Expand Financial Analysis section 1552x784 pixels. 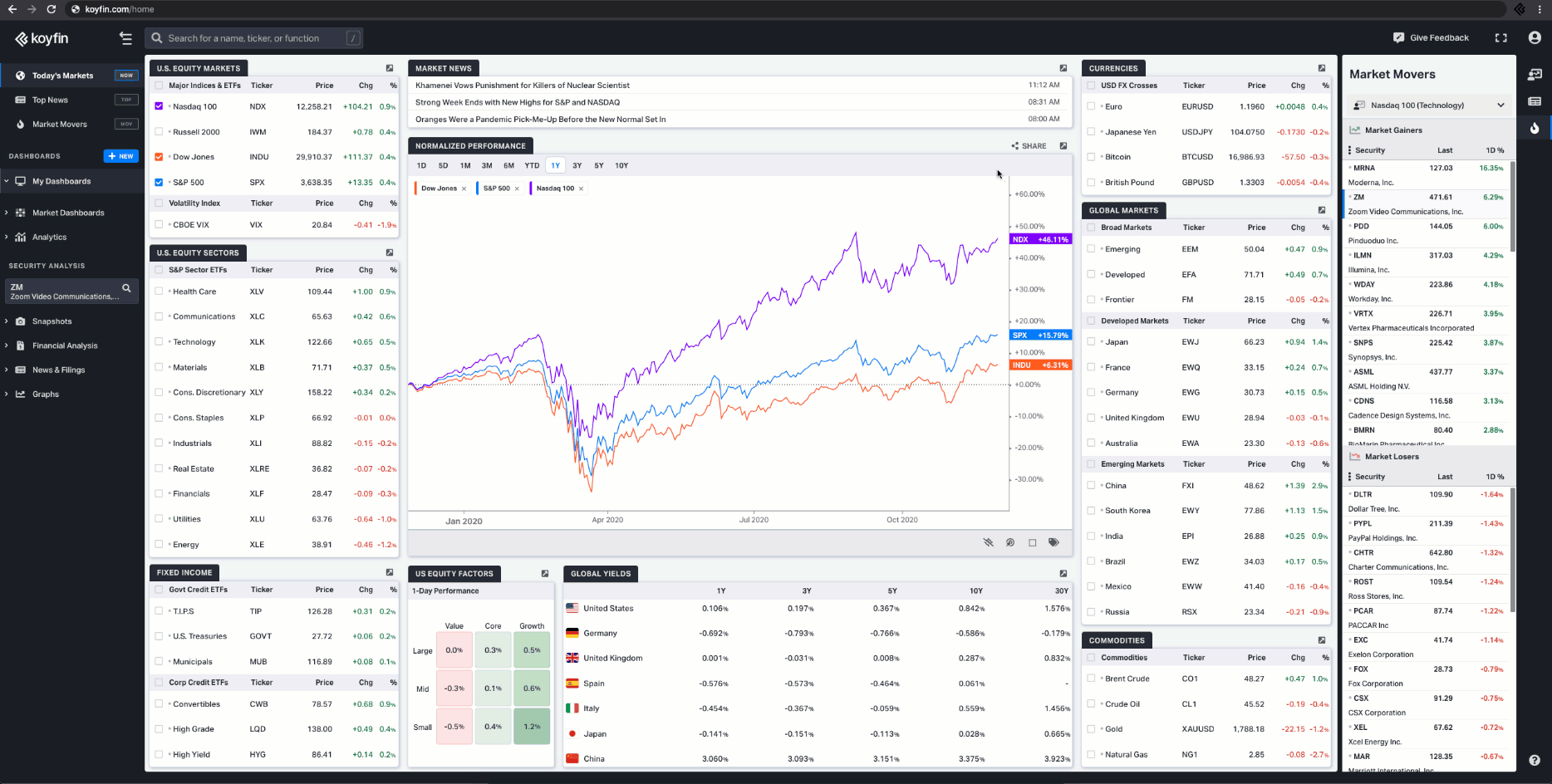click(6, 345)
